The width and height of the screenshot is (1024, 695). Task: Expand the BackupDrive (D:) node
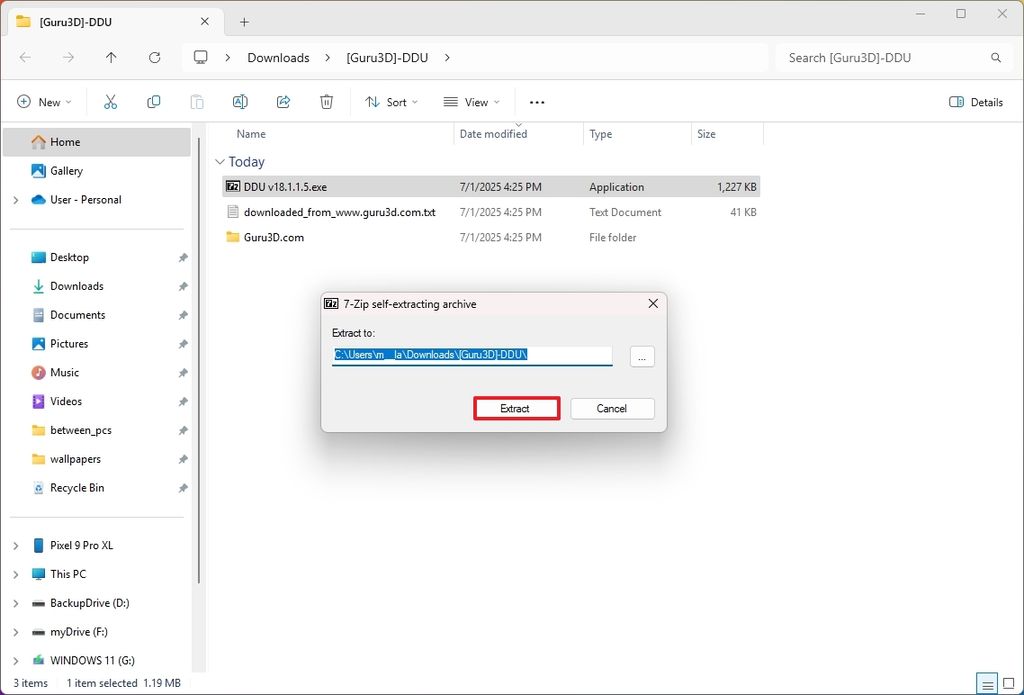(x=16, y=603)
